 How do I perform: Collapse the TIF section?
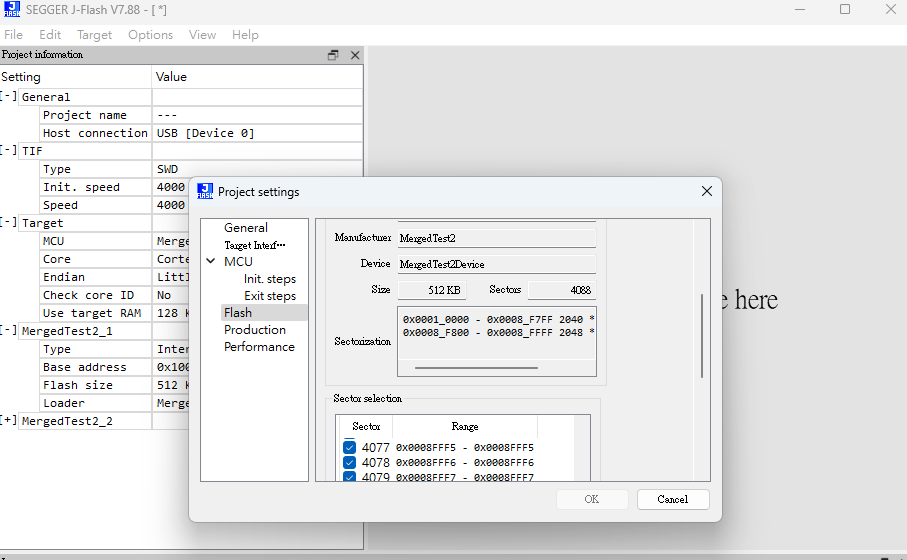point(8,150)
